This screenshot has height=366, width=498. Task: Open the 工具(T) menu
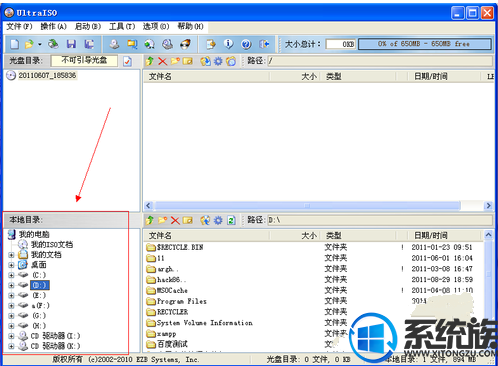(122, 26)
